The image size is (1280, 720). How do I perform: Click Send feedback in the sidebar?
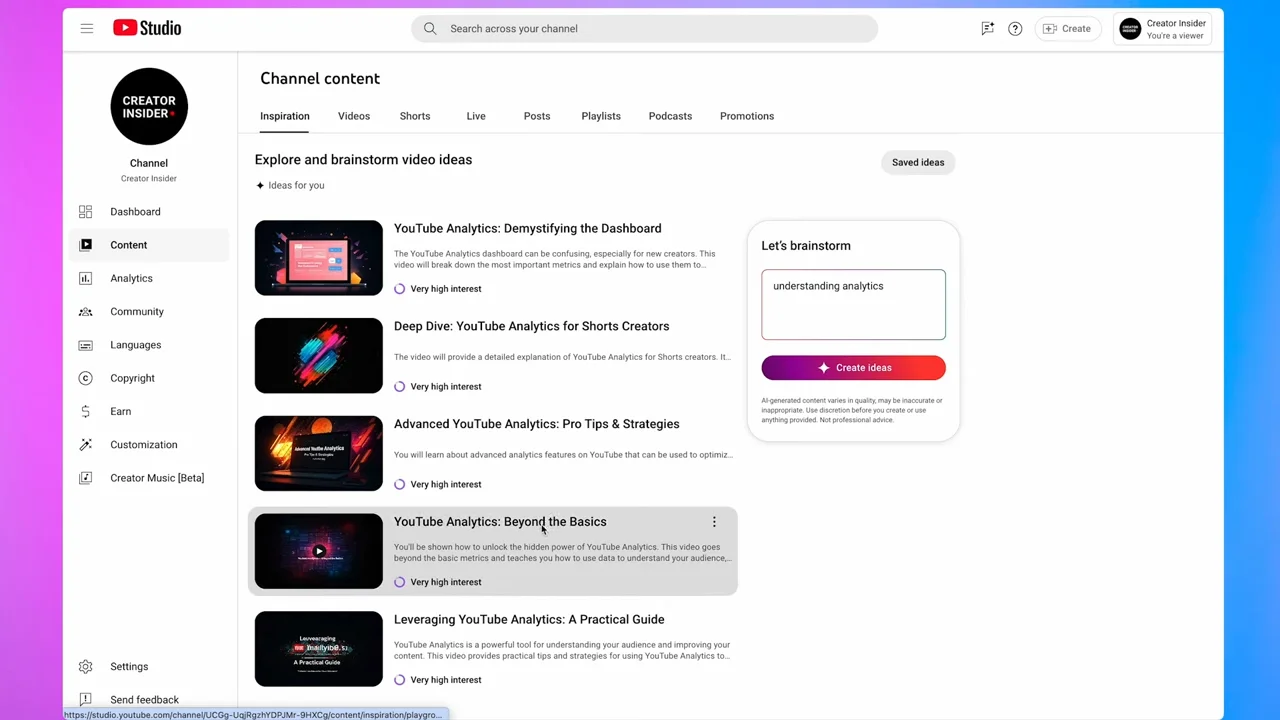pos(150,700)
